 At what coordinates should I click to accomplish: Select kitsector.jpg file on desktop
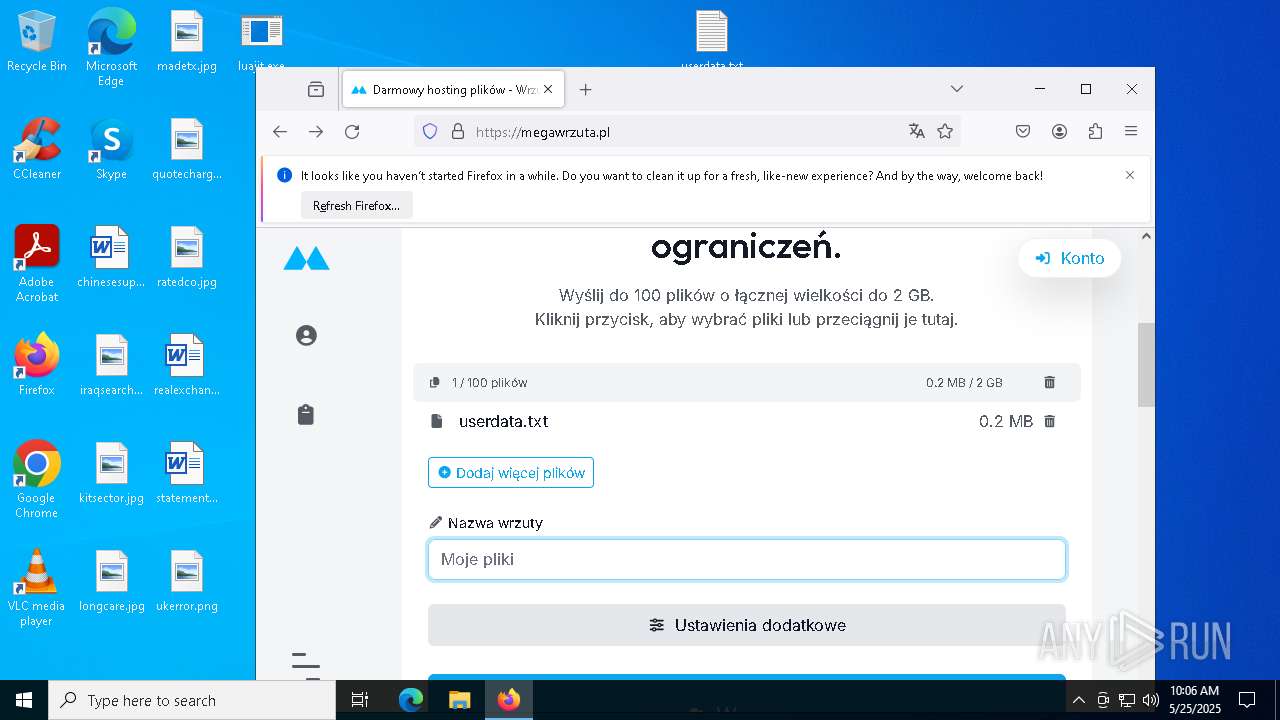coord(111,473)
